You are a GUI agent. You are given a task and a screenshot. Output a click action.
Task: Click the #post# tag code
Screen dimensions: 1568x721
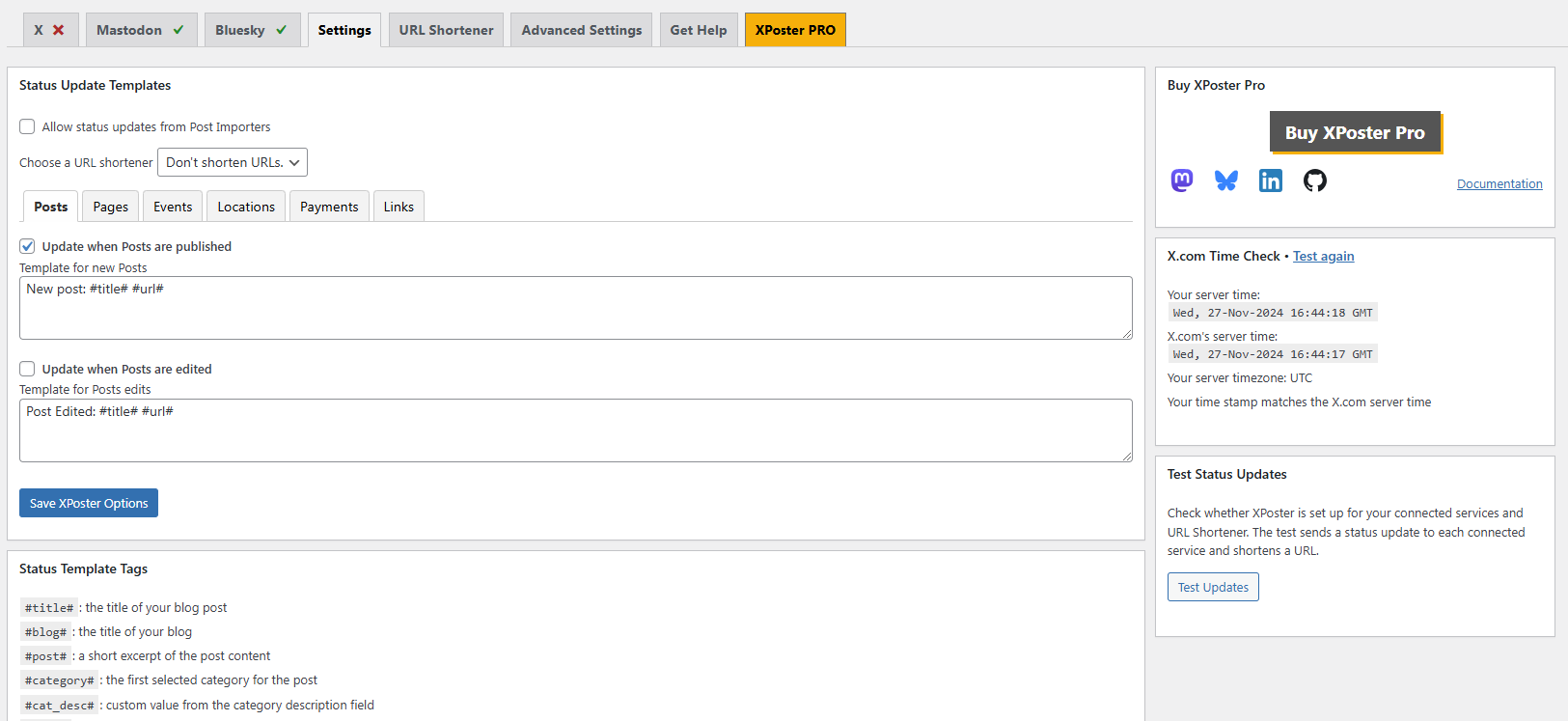[45, 656]
